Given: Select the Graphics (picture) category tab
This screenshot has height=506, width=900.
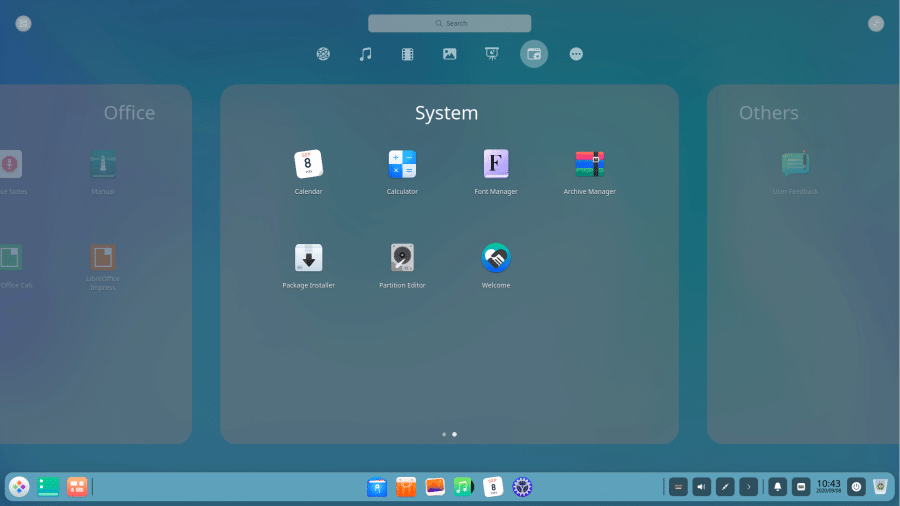Looking at the screenshot, I should (x=450, y=54).
